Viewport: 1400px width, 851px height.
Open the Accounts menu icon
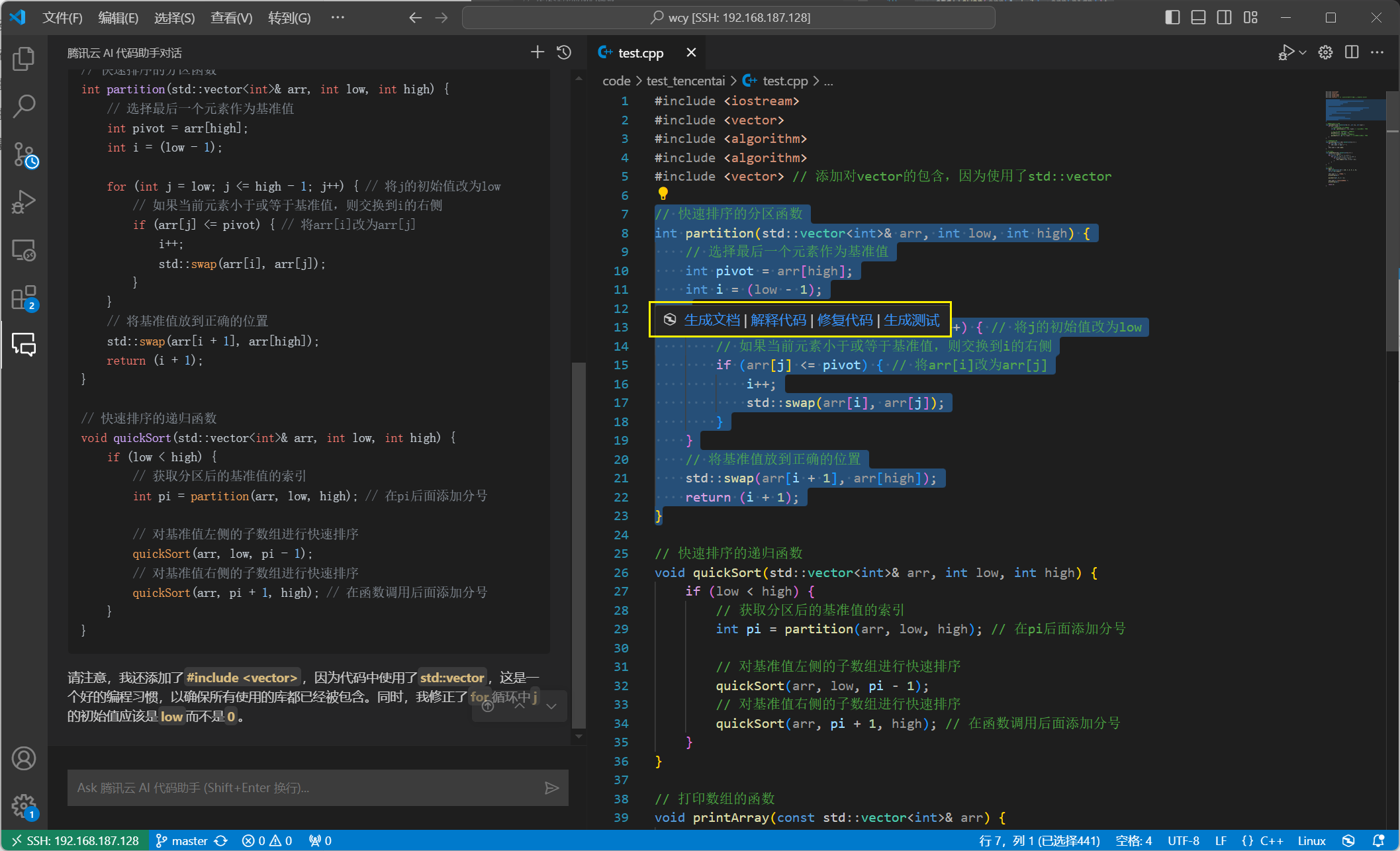(x=24, y=758)
